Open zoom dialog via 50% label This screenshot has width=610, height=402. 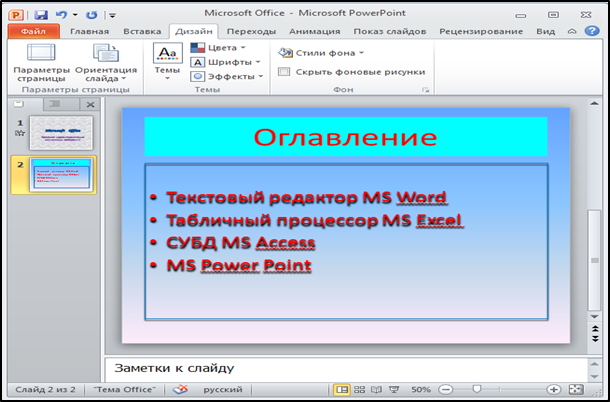coord(421,390)
